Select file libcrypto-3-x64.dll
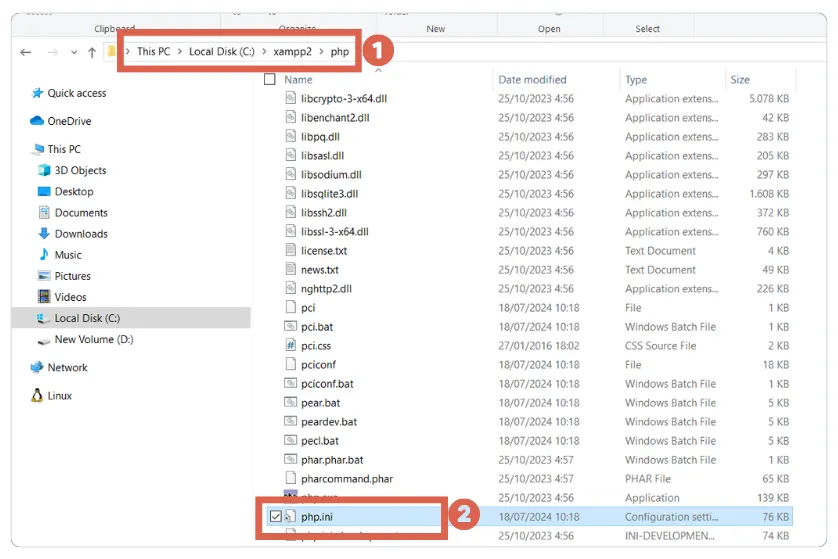This screenshot has height=559, width=838. [344, 99]
